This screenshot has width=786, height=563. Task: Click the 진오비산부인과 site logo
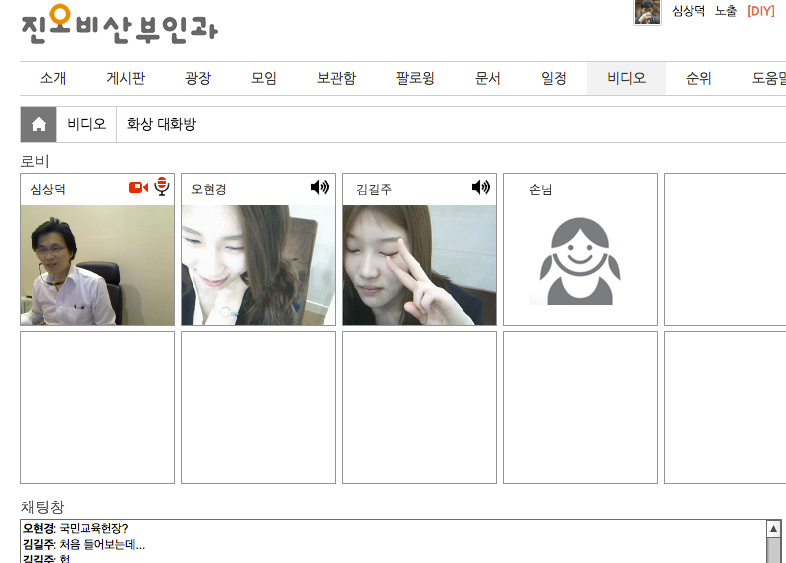pyautogui.click(x=119, y=24)
